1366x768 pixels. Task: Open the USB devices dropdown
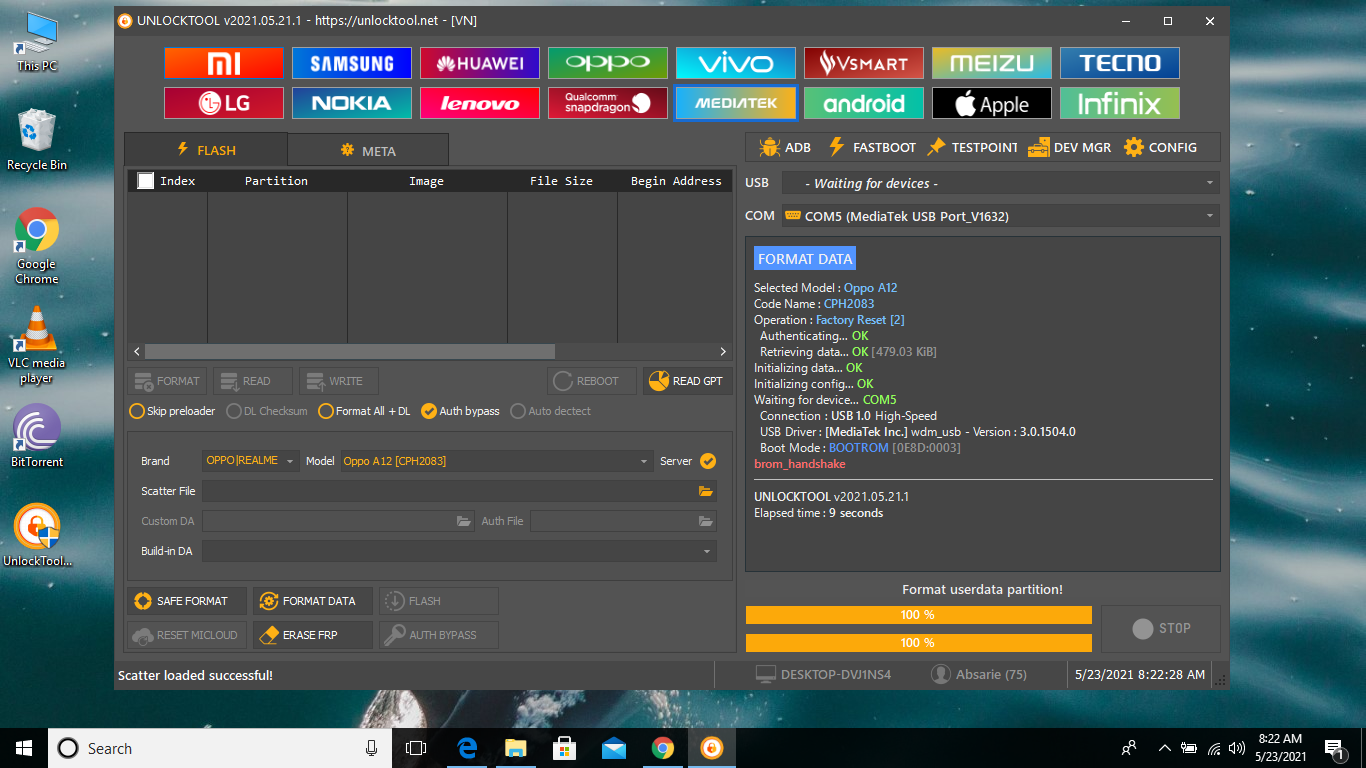click(1001, 183)
